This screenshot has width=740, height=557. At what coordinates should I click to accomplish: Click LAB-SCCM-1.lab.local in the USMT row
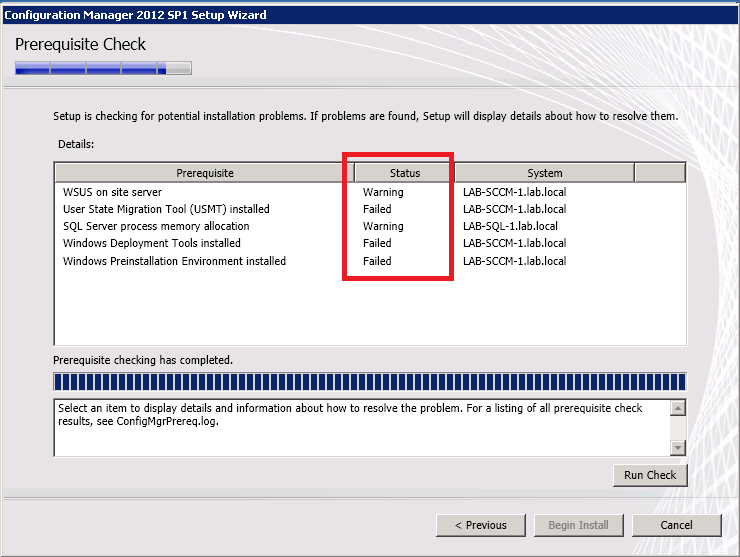(x=514, y=209)
